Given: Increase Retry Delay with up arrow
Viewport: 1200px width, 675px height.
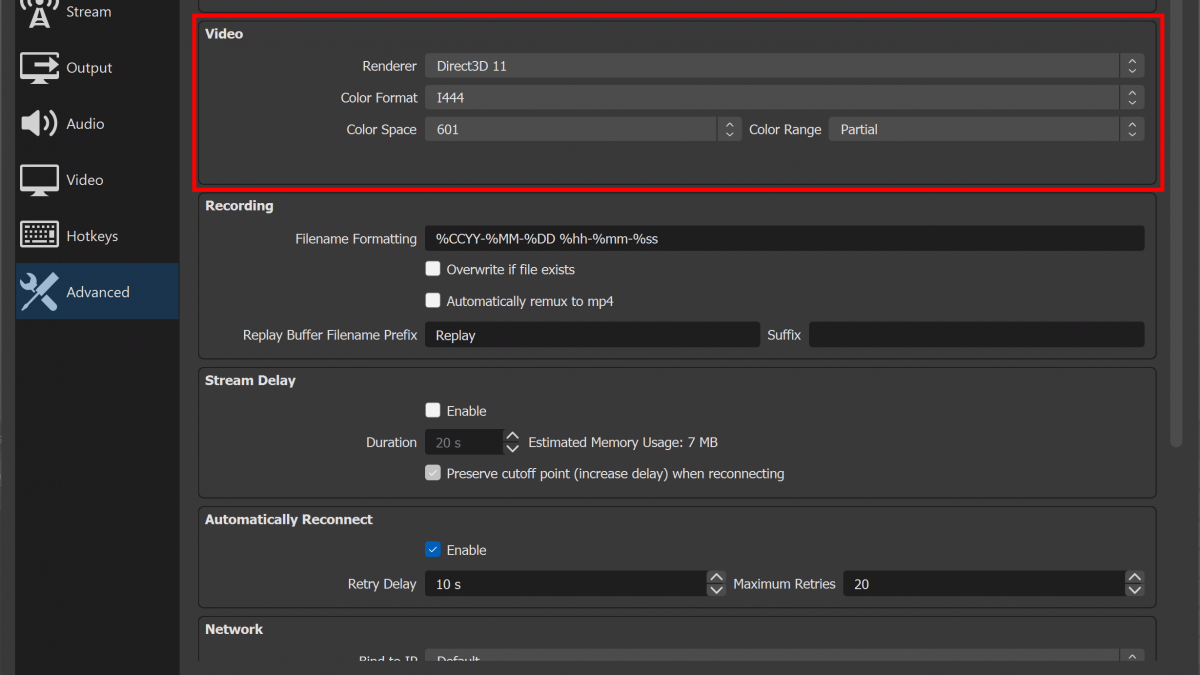Looking at the screenshot, I should tap(716, 578).
